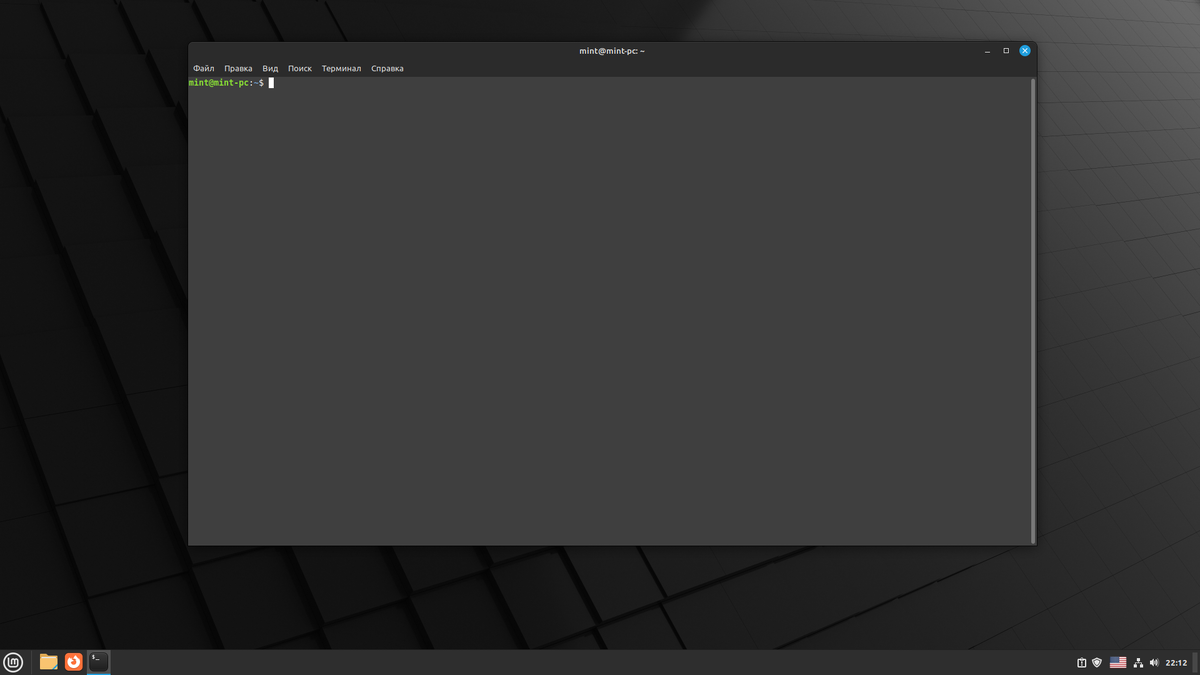Open the Терминал menu
Image resolution: width=1200 pixels, height=675 pixels.
pos(341,68)
